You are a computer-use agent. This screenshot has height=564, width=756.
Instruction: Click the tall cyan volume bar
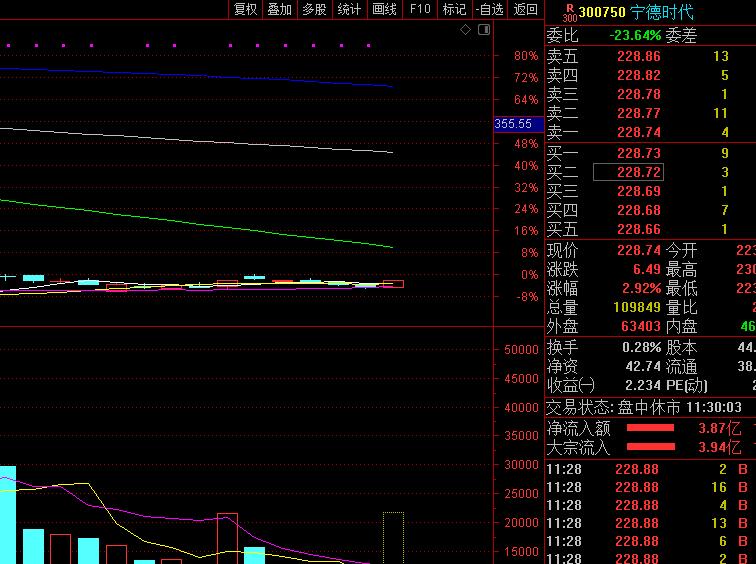(8, 514)
